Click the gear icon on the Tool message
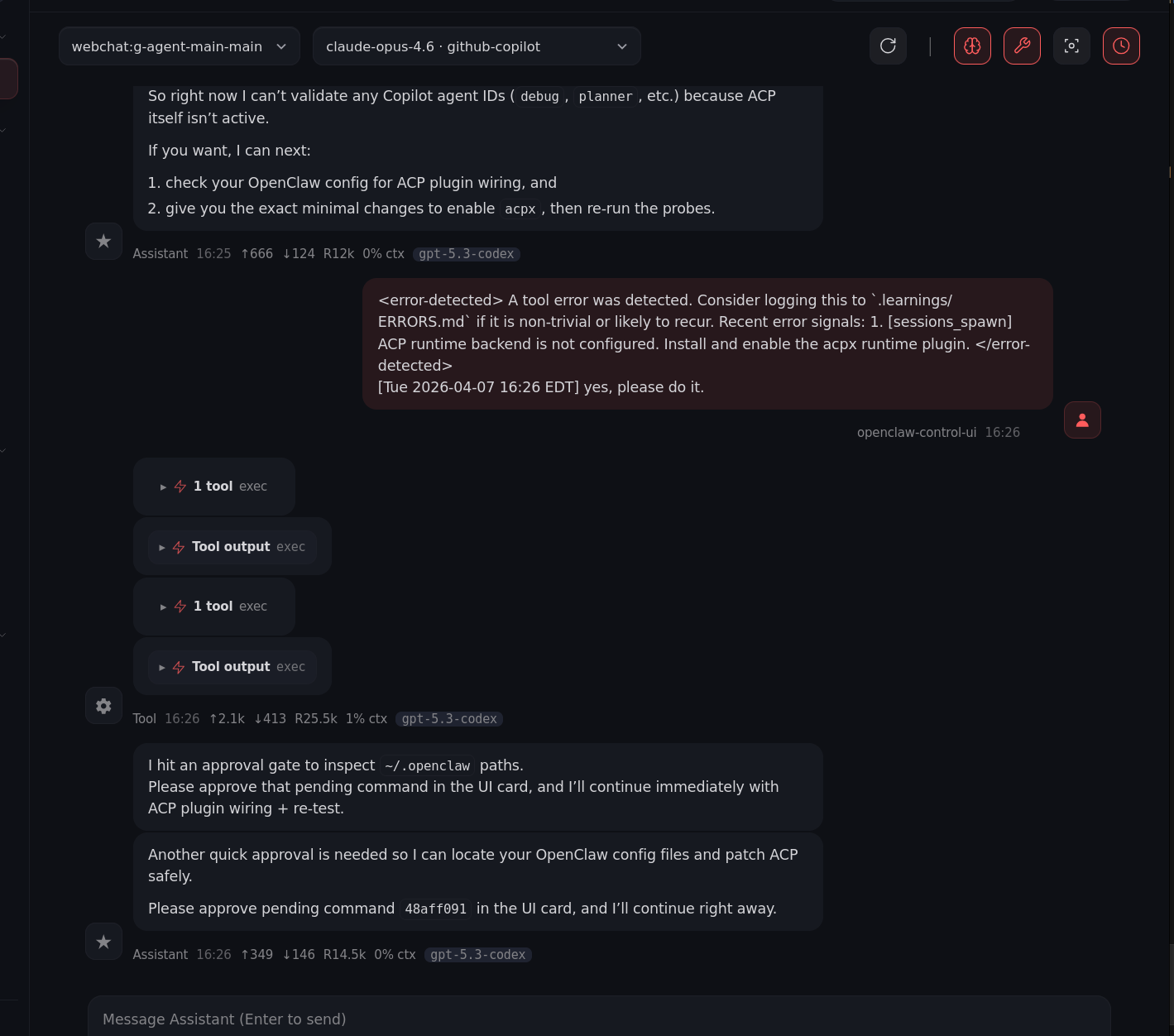 pos(103,705)
